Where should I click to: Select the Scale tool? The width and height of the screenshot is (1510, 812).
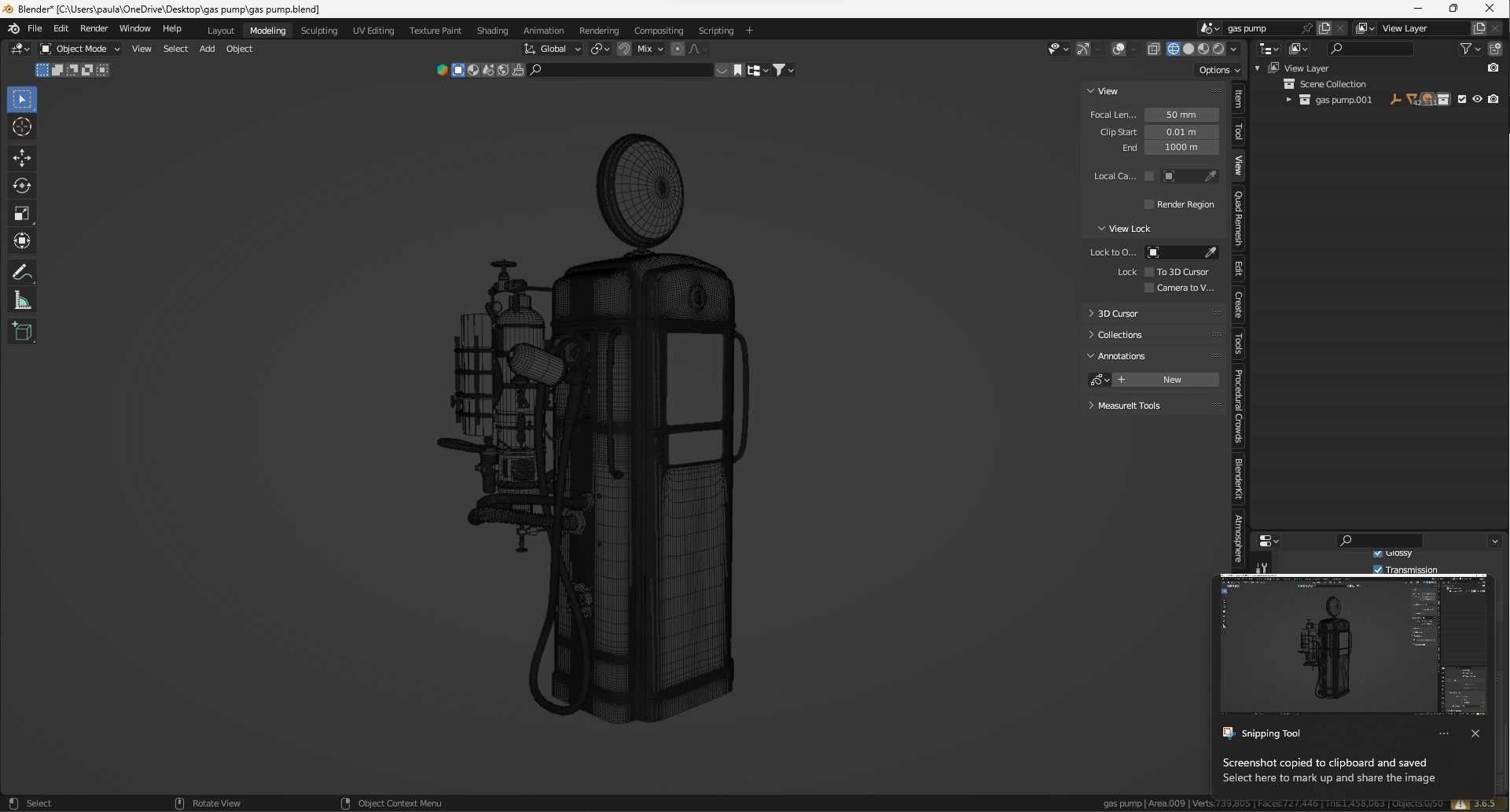point(22,213)
